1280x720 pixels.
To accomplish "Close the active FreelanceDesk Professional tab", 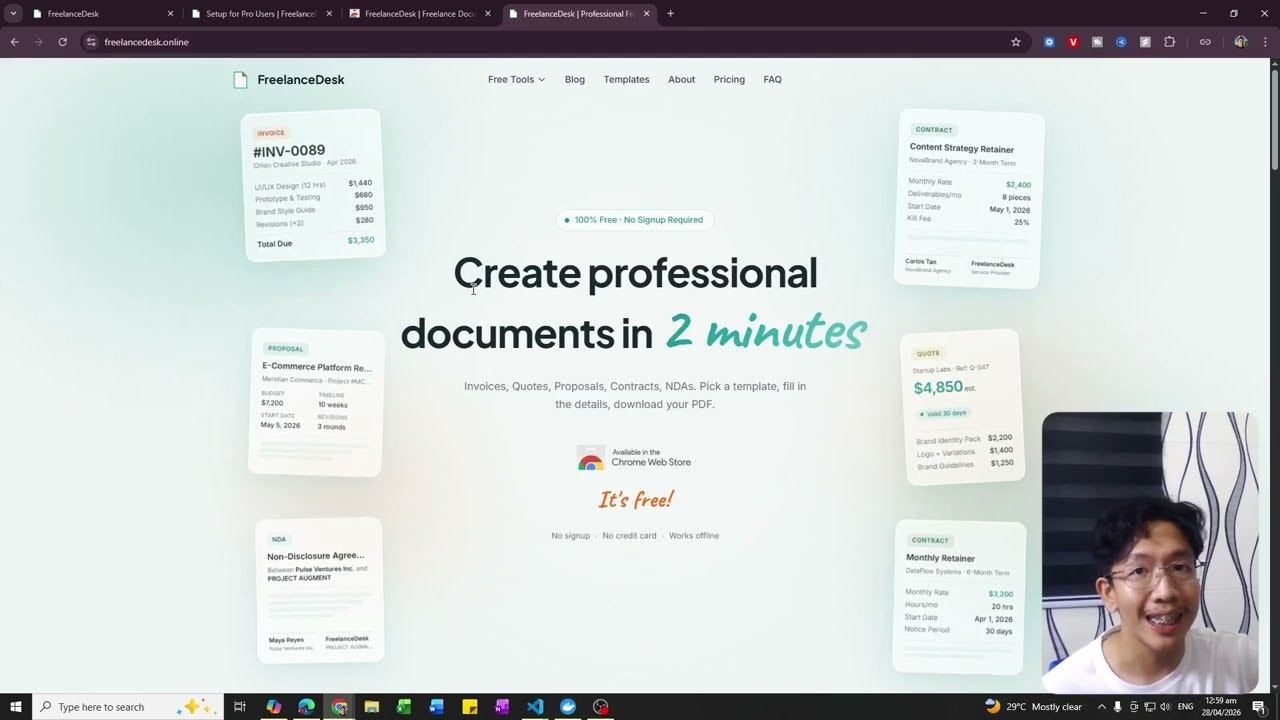I will pos(646,14).
